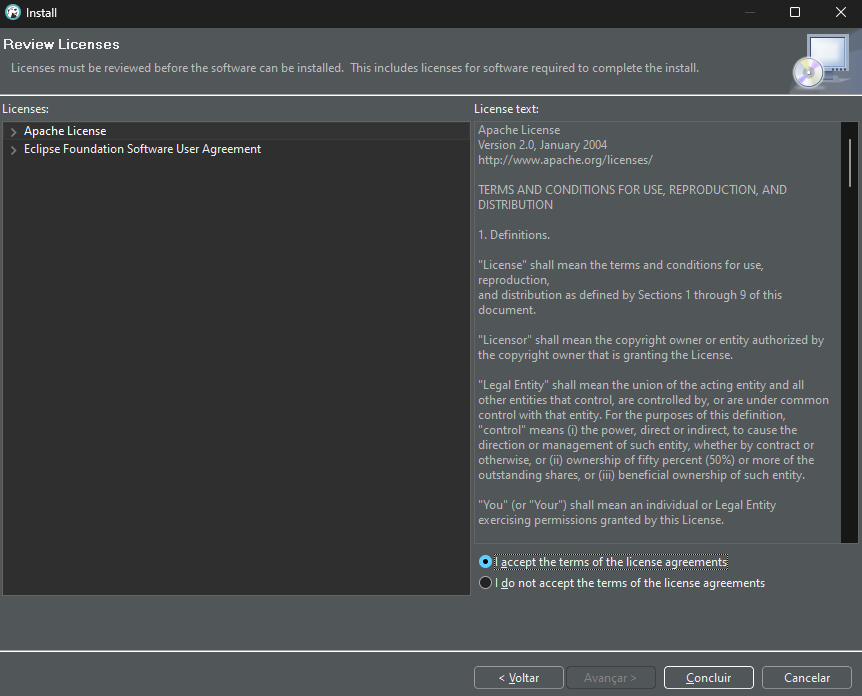Click the Eclipse icon in title bar
862x696 pixels.
point(12,12)
